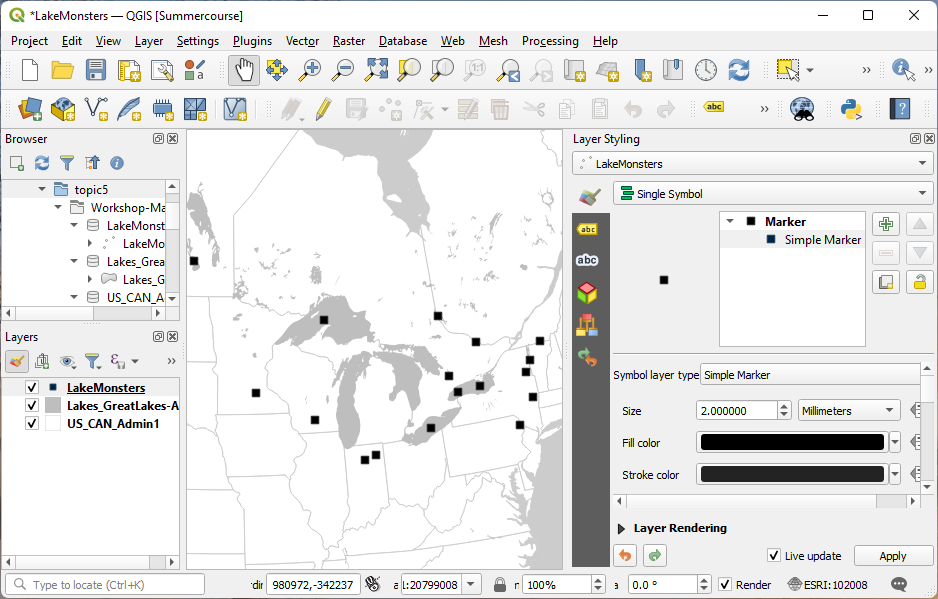
Task: Select the Pan Map tool
Action: pyautogui.click(x=244, y=71)
